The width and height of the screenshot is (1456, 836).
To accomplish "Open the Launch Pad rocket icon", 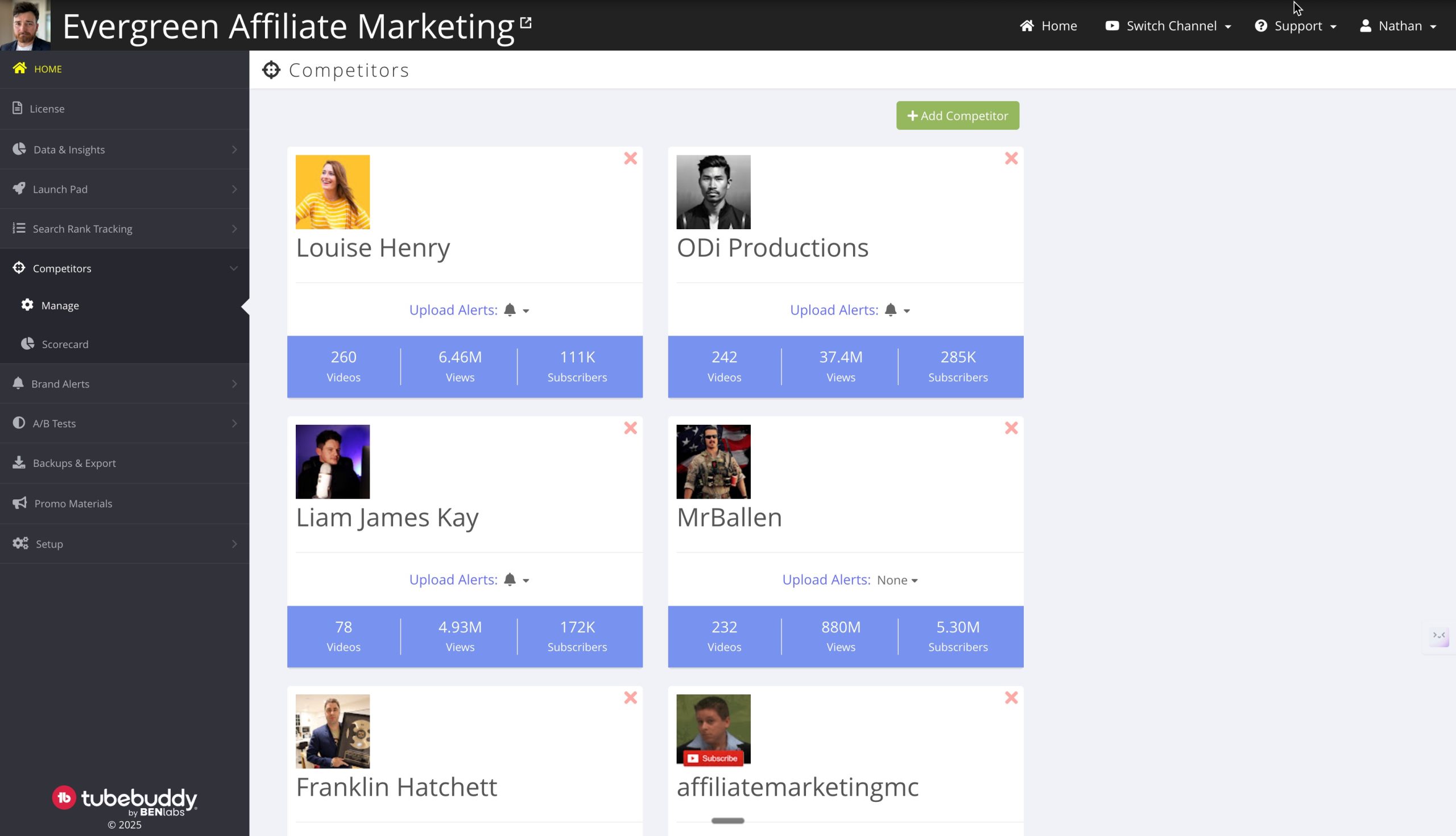I will tap(19, 189).
